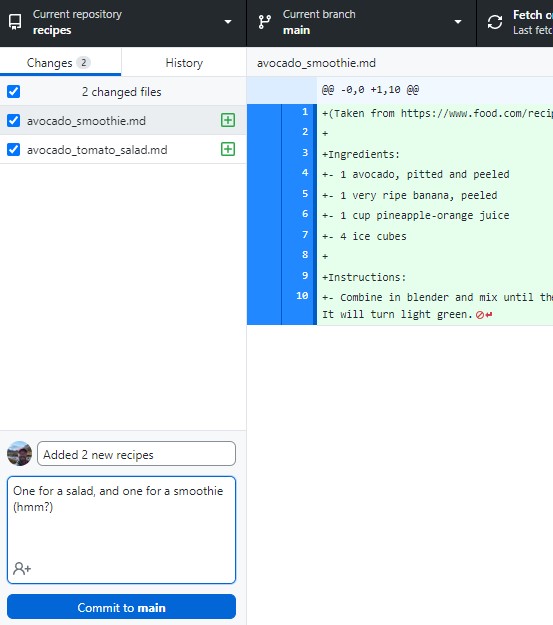Click the '(Taken from https://www.food.com' diff line

click(437, 114)
